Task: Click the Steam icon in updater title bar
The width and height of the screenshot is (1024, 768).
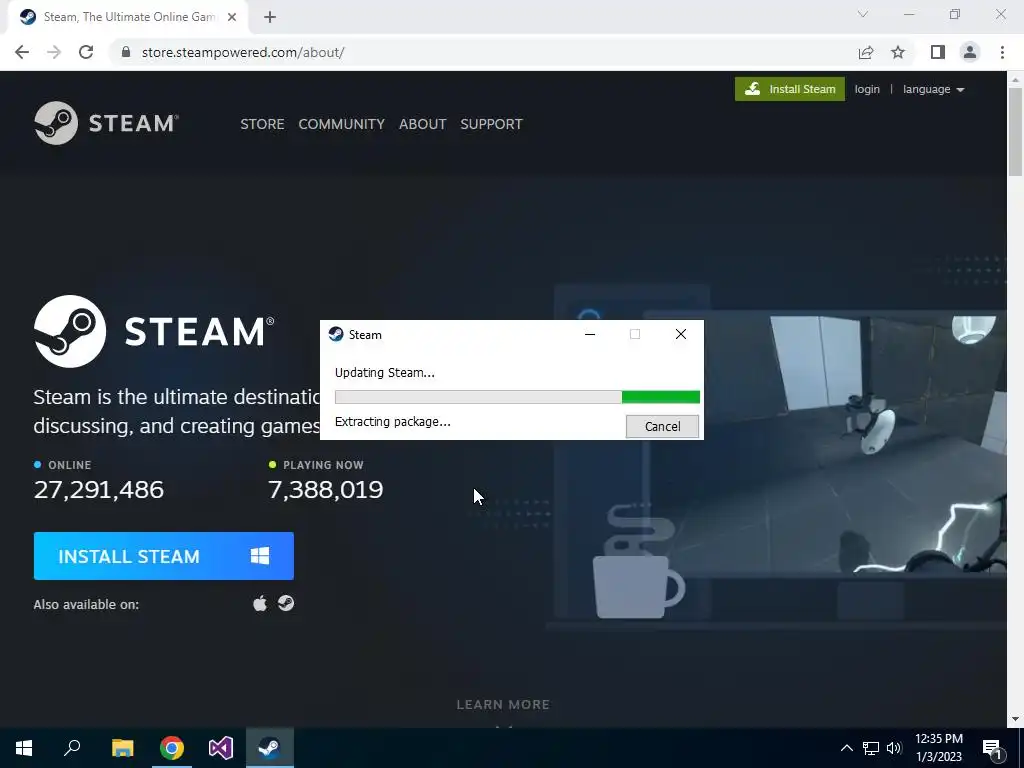Action: 336,334
